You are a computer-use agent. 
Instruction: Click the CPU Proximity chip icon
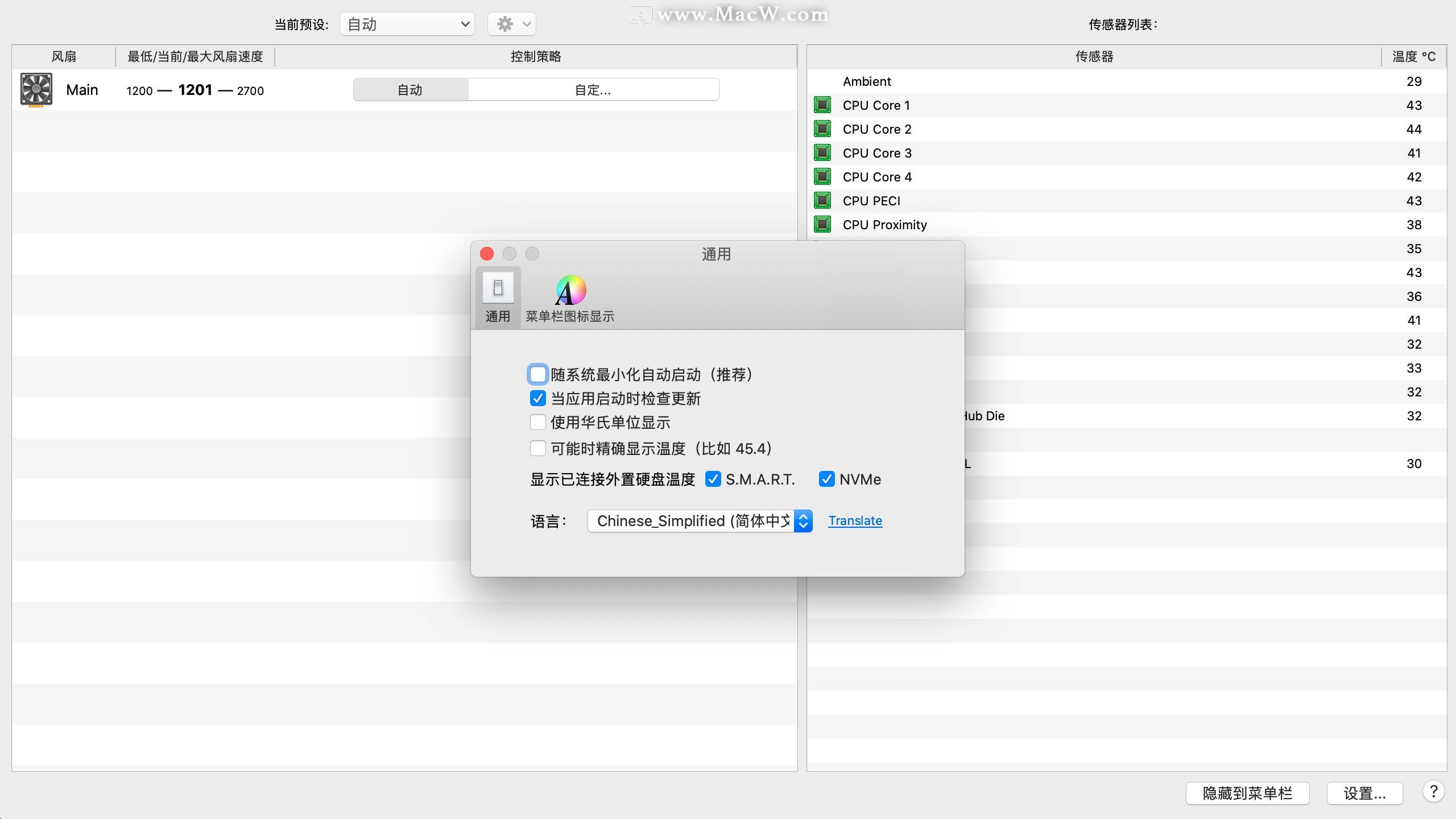[822, 225]
